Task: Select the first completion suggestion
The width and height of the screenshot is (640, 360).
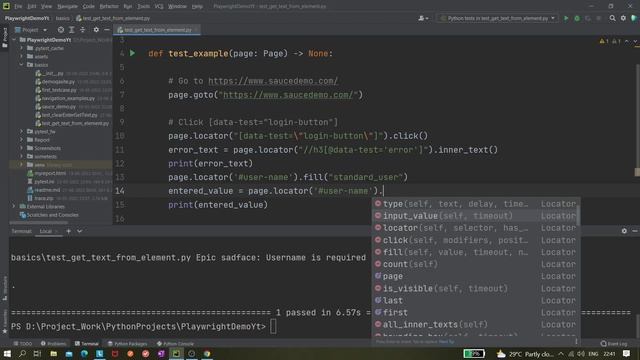Action: (x=476, y=312)
